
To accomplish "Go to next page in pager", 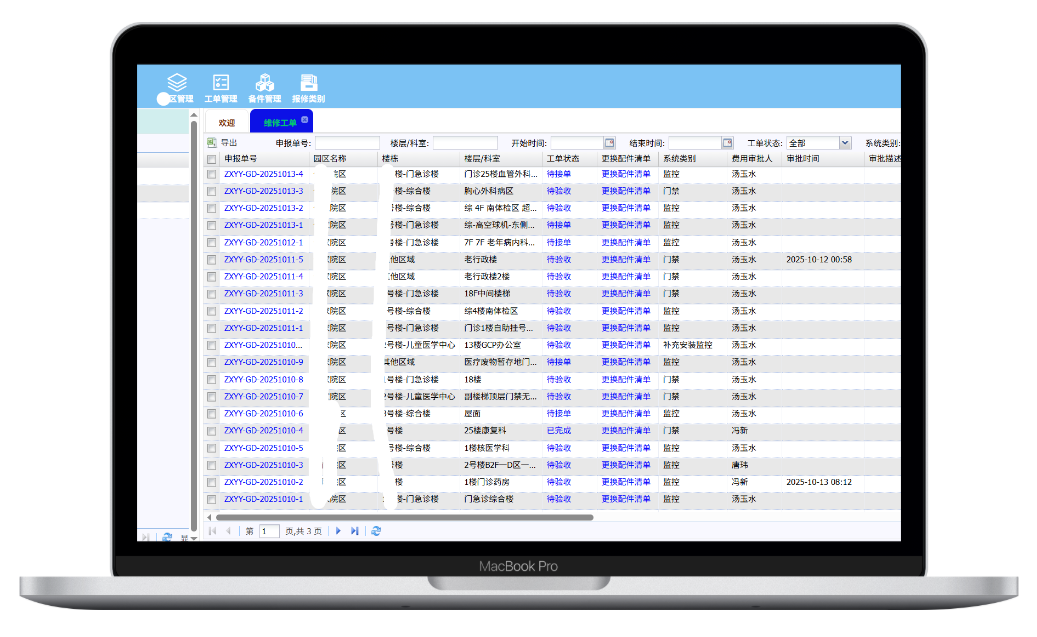I will 338,531.
